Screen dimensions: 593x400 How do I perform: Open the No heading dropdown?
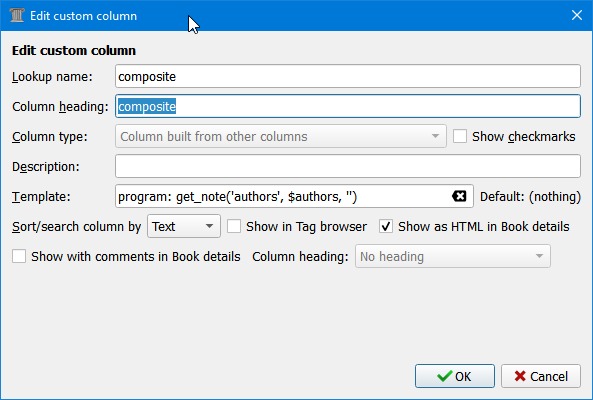[x=453, y=256]
